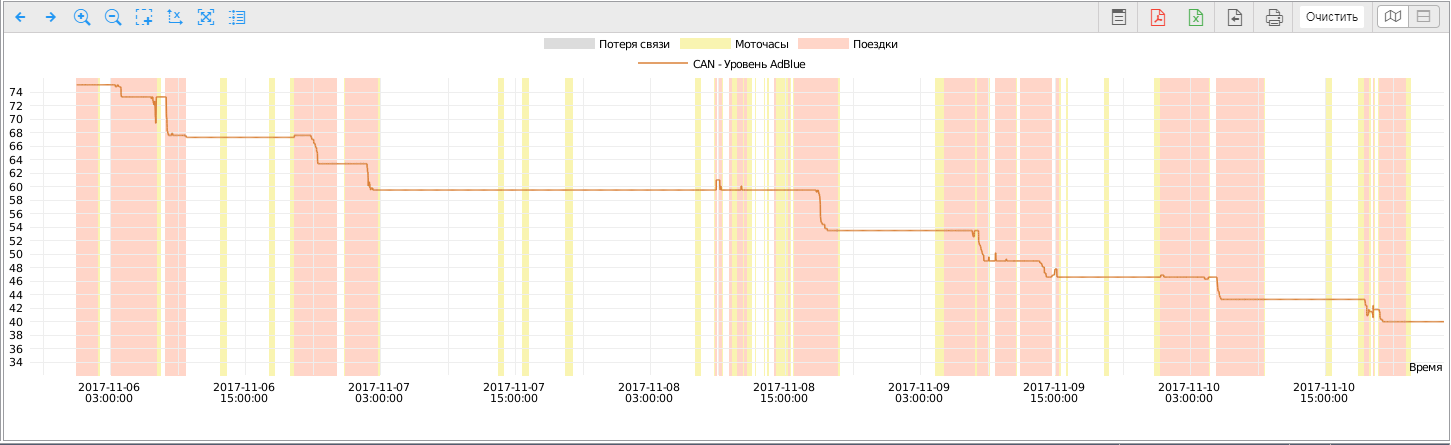The height and width of the screenshot is (445, 1451).
Task: Click the import file icon
Action: [1235, 17]
